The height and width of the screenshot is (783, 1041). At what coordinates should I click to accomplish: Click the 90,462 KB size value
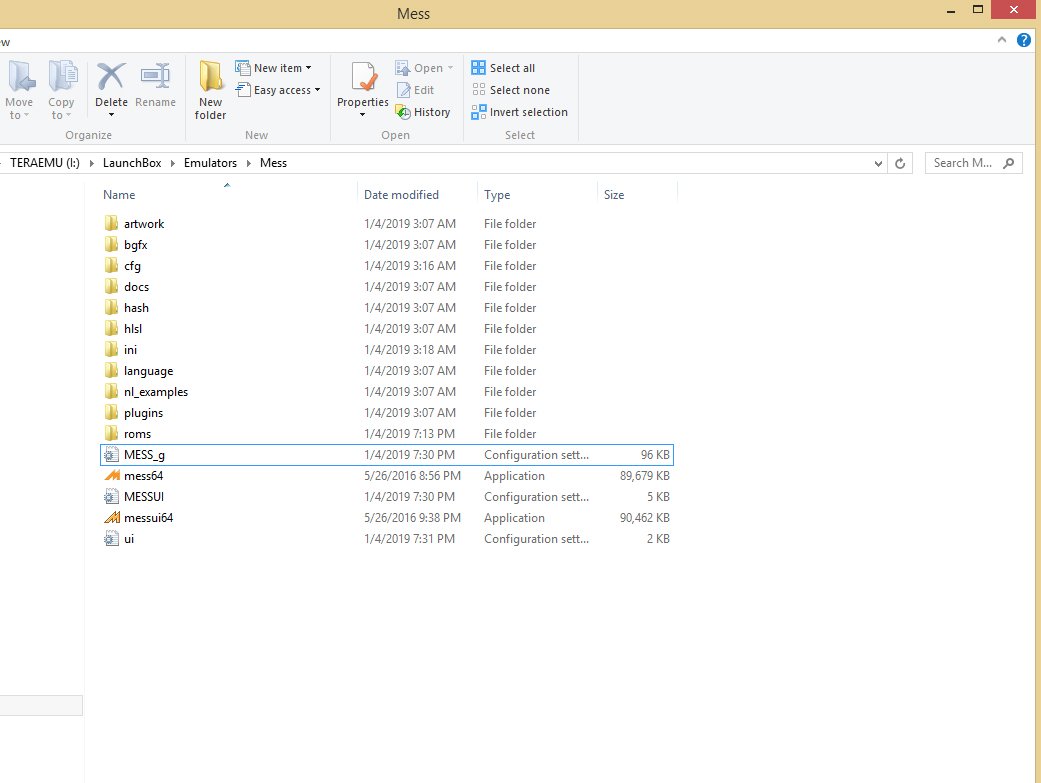[645, 517]
